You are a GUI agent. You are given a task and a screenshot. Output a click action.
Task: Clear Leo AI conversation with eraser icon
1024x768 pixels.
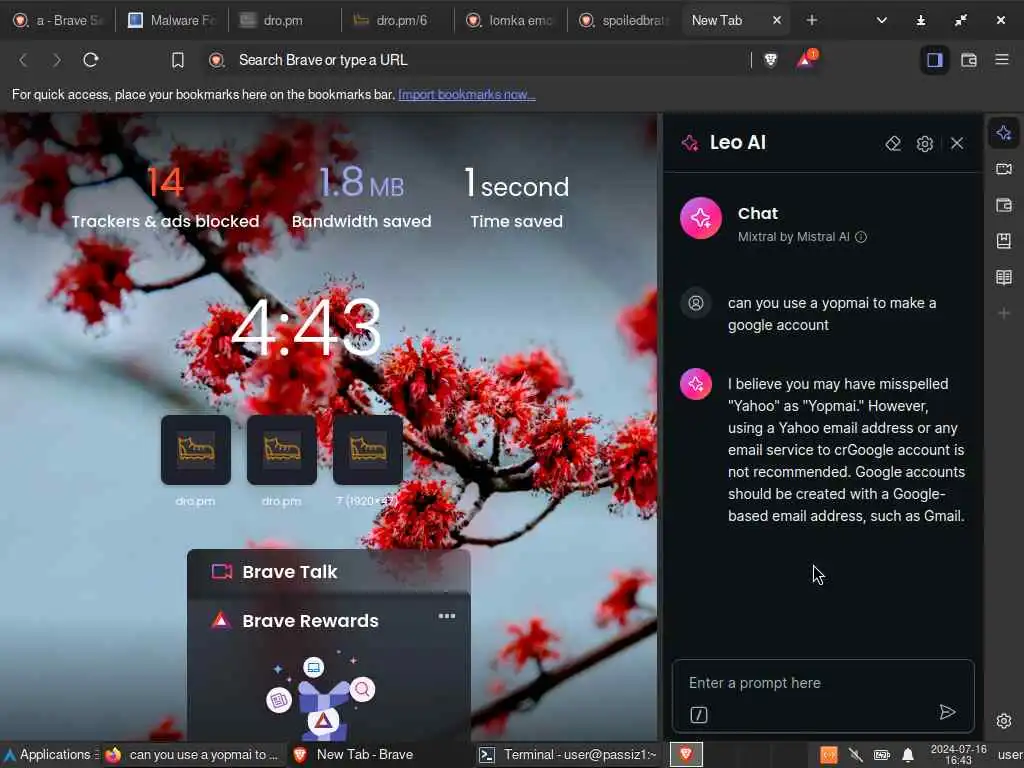(893, 143)
